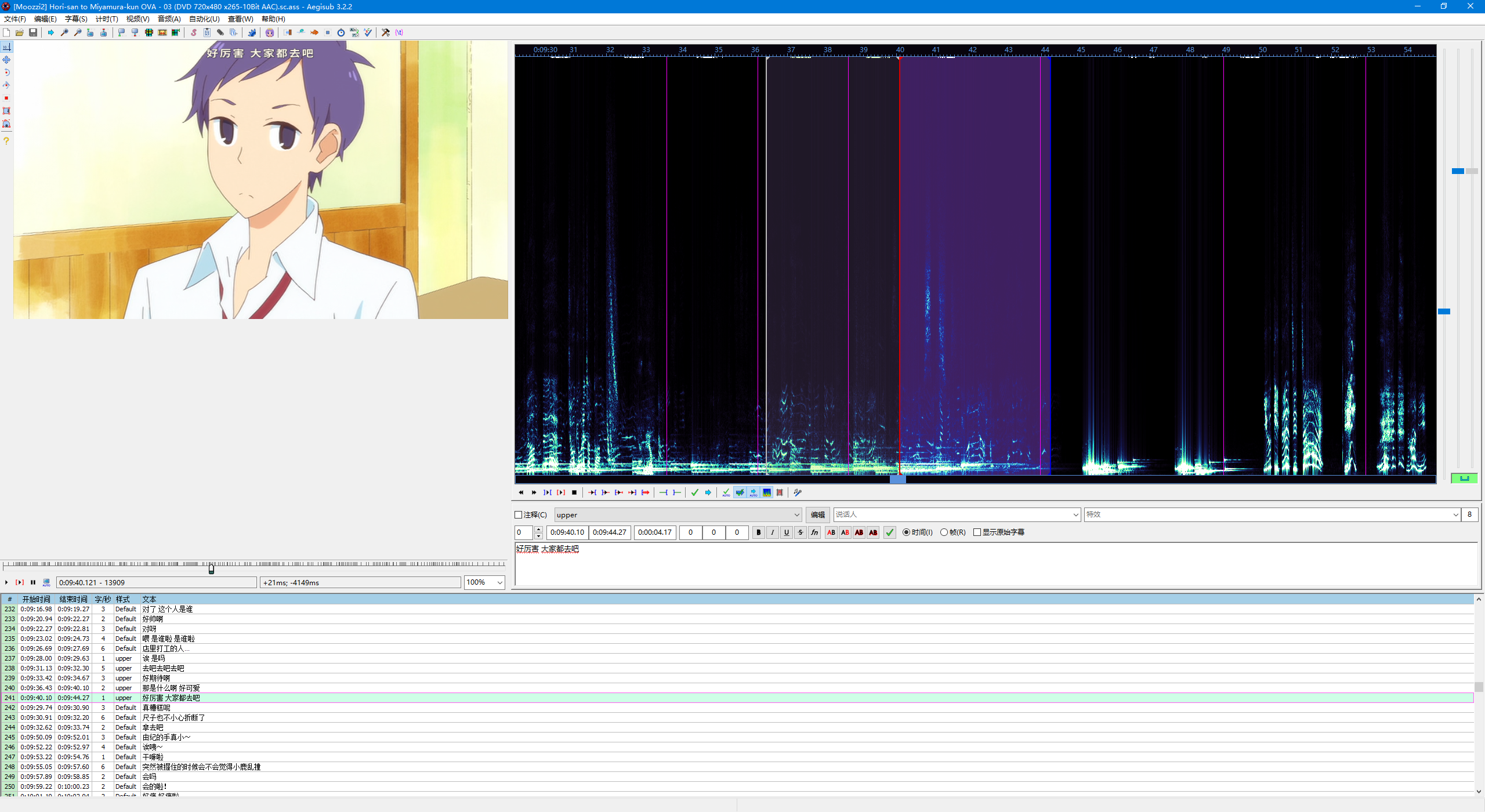Image resolution: width=1485 pixels, height=812 pixels.
Task: Toggle auto-commit changes checkmark AUTO icon
Action: point(726,492)
